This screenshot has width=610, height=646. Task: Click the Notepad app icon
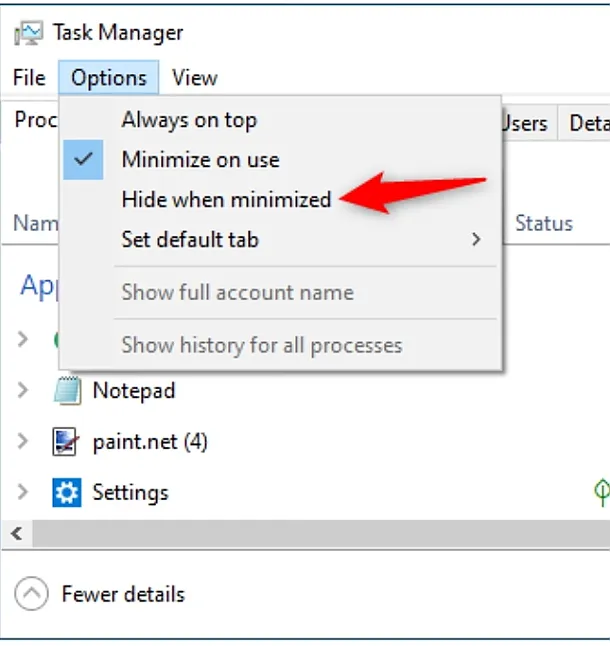point(66,391)
